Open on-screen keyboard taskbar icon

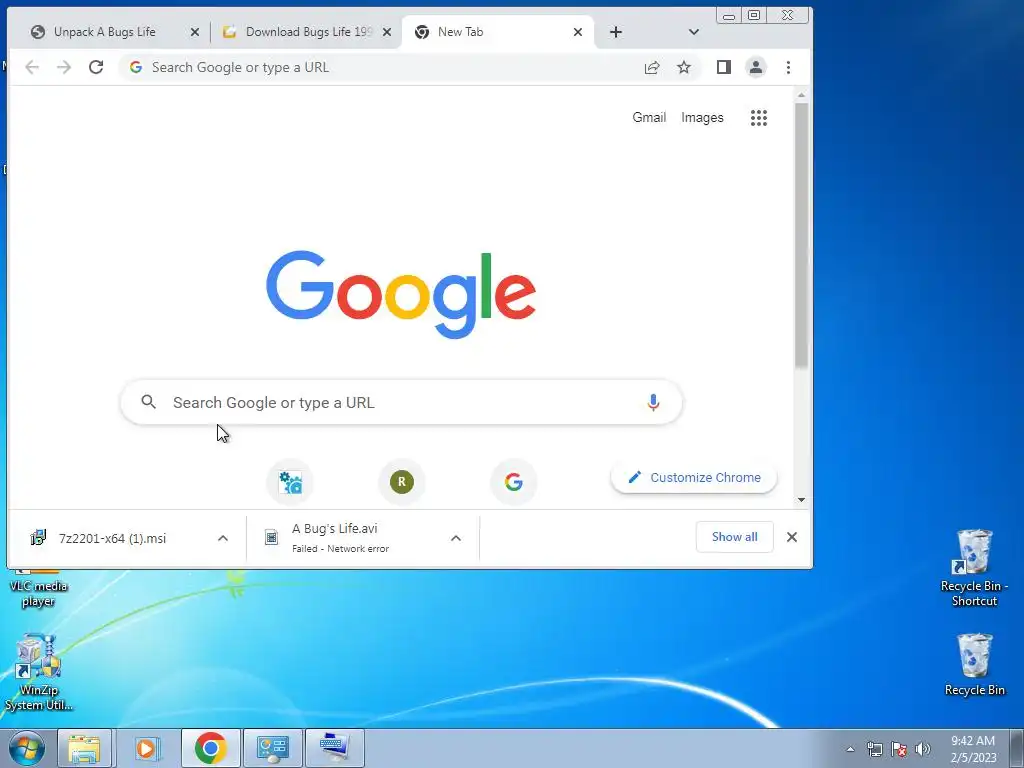335,748
